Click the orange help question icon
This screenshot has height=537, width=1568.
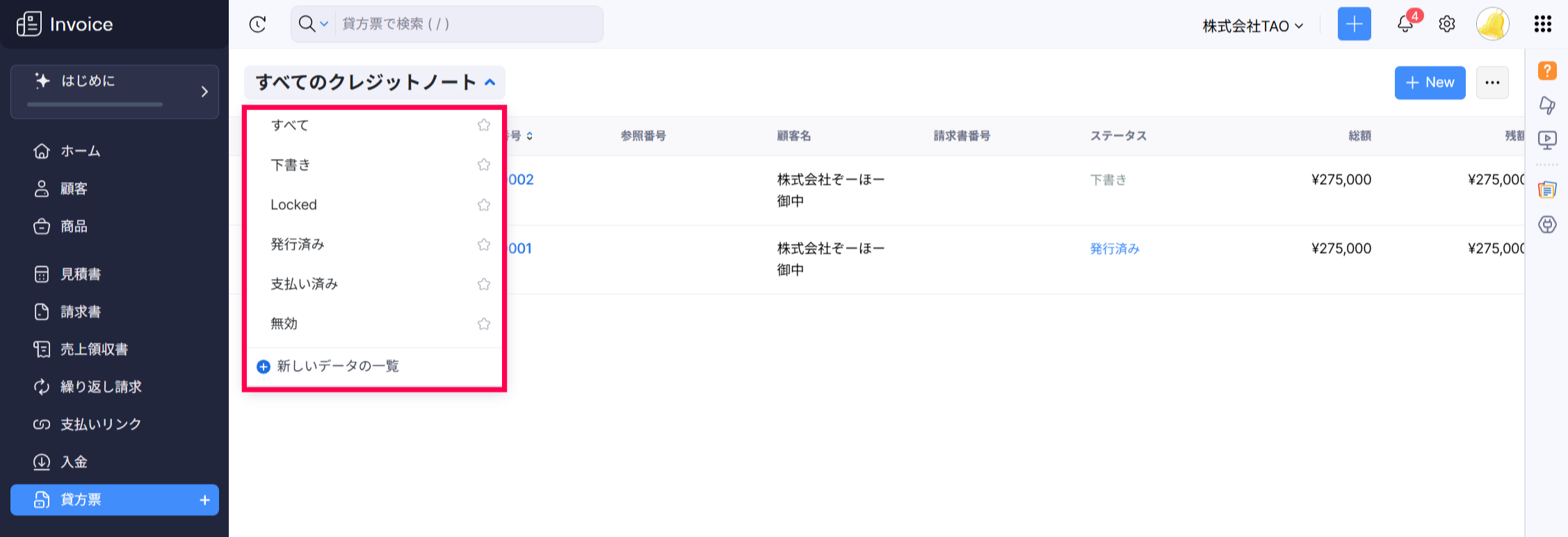[1547, 70]
